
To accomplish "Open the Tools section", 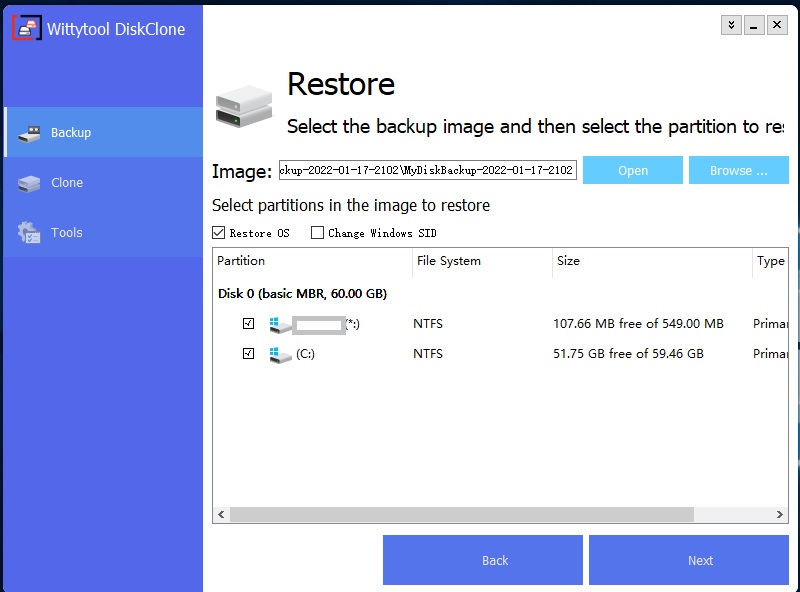I will click(x=104, y=232).
